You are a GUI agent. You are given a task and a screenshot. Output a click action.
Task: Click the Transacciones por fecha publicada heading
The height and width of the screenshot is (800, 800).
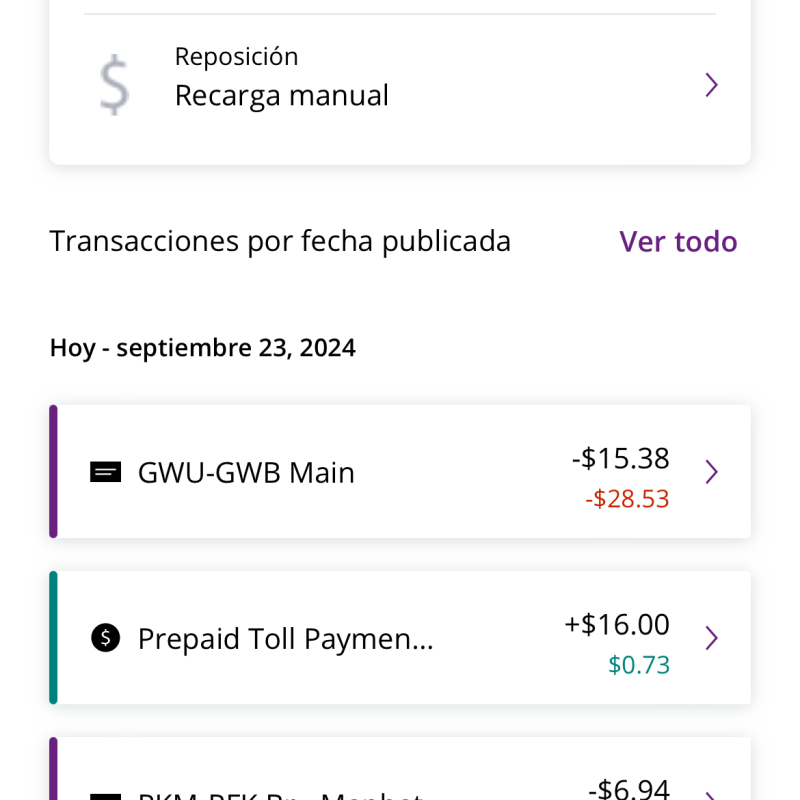pyautogui.click(x=280, y=241)
